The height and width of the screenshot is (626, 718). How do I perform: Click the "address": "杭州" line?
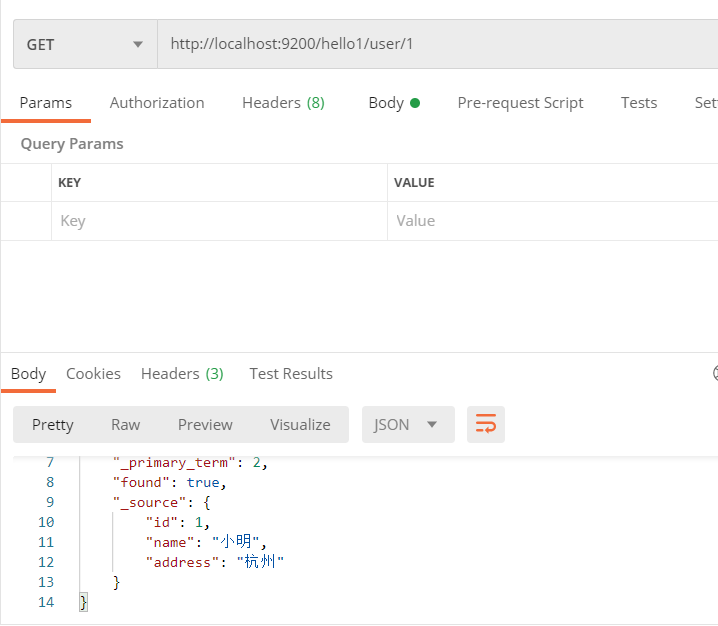tap(215, 562)
